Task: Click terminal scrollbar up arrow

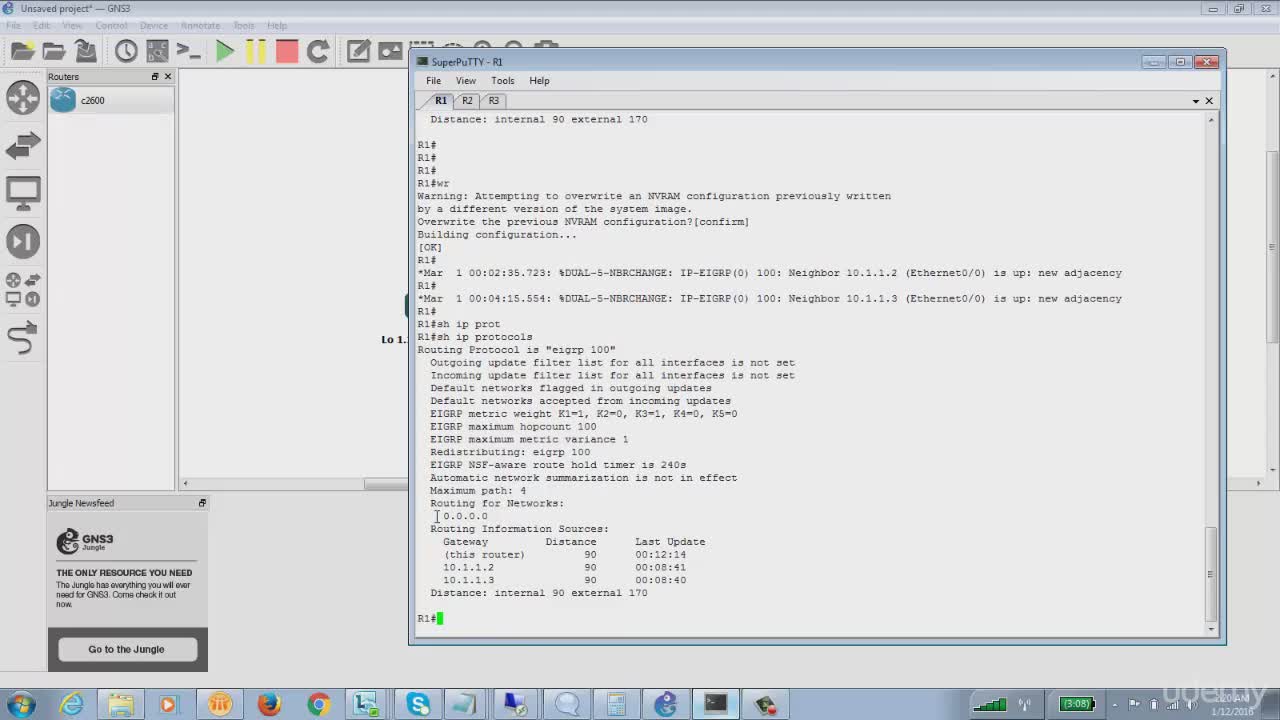Action: point(1211,119)
